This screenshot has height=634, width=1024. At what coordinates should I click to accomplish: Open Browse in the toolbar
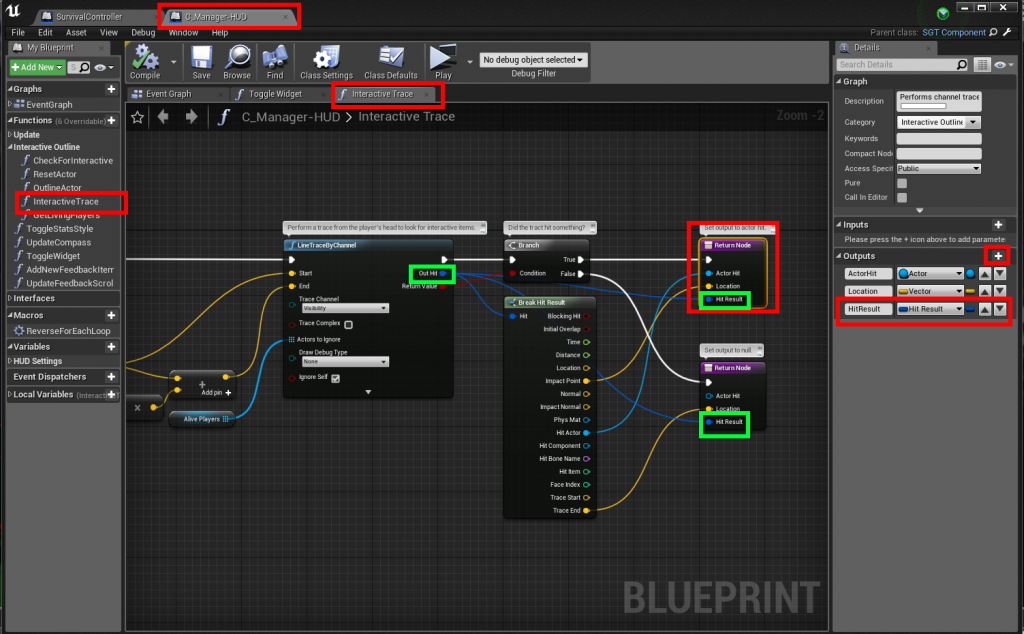point(237,58)
